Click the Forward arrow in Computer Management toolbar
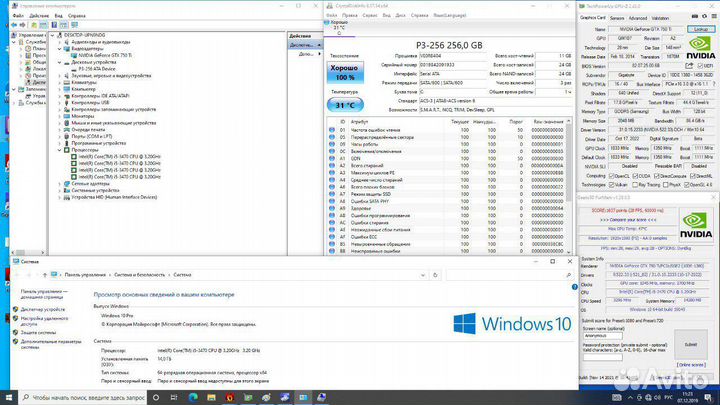Viewport: 720px width, 405px height. point(22,25)
